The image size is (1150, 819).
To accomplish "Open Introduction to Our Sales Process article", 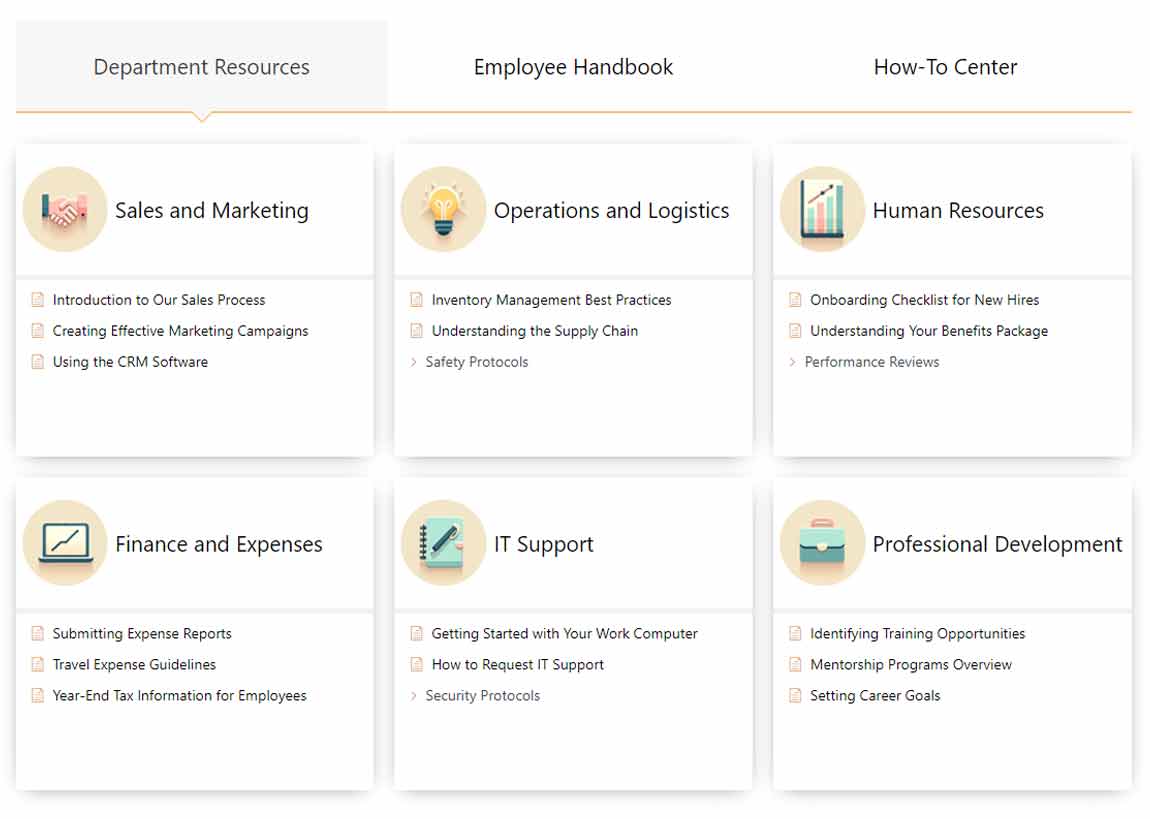I will tap(159, 300).
